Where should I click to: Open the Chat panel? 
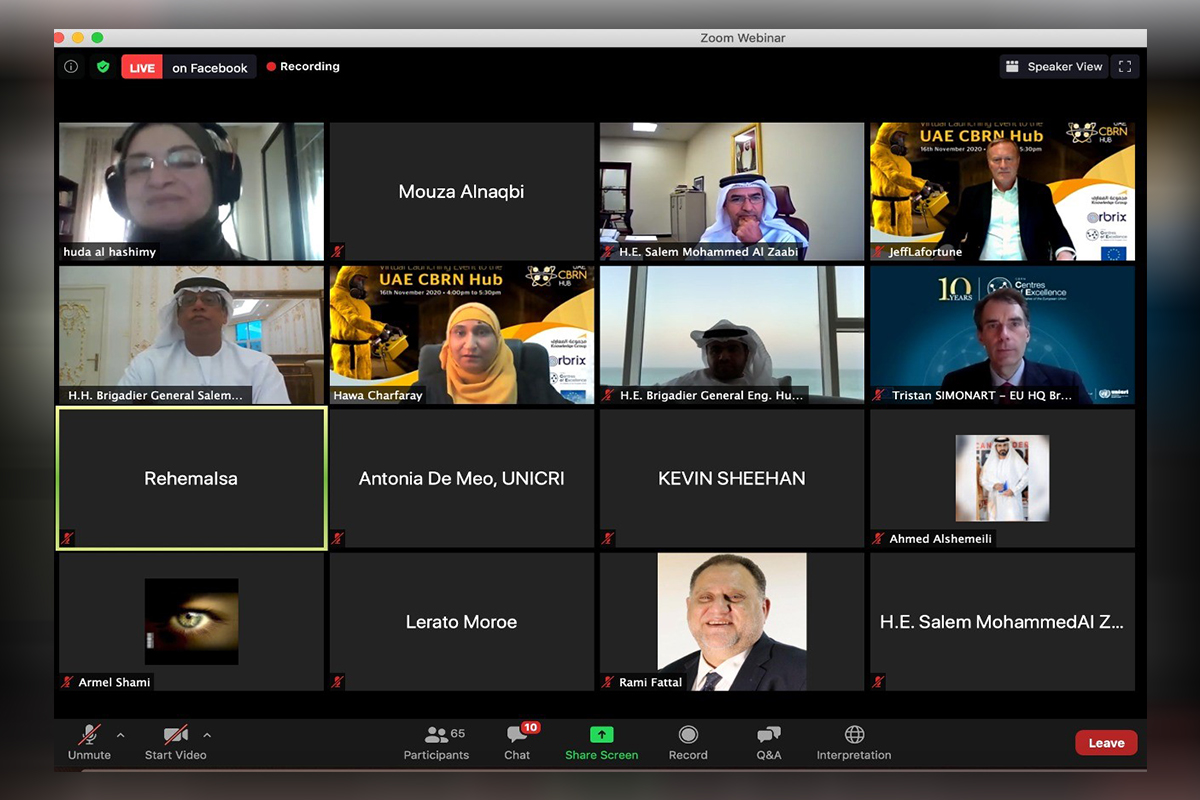coord(518,743)
